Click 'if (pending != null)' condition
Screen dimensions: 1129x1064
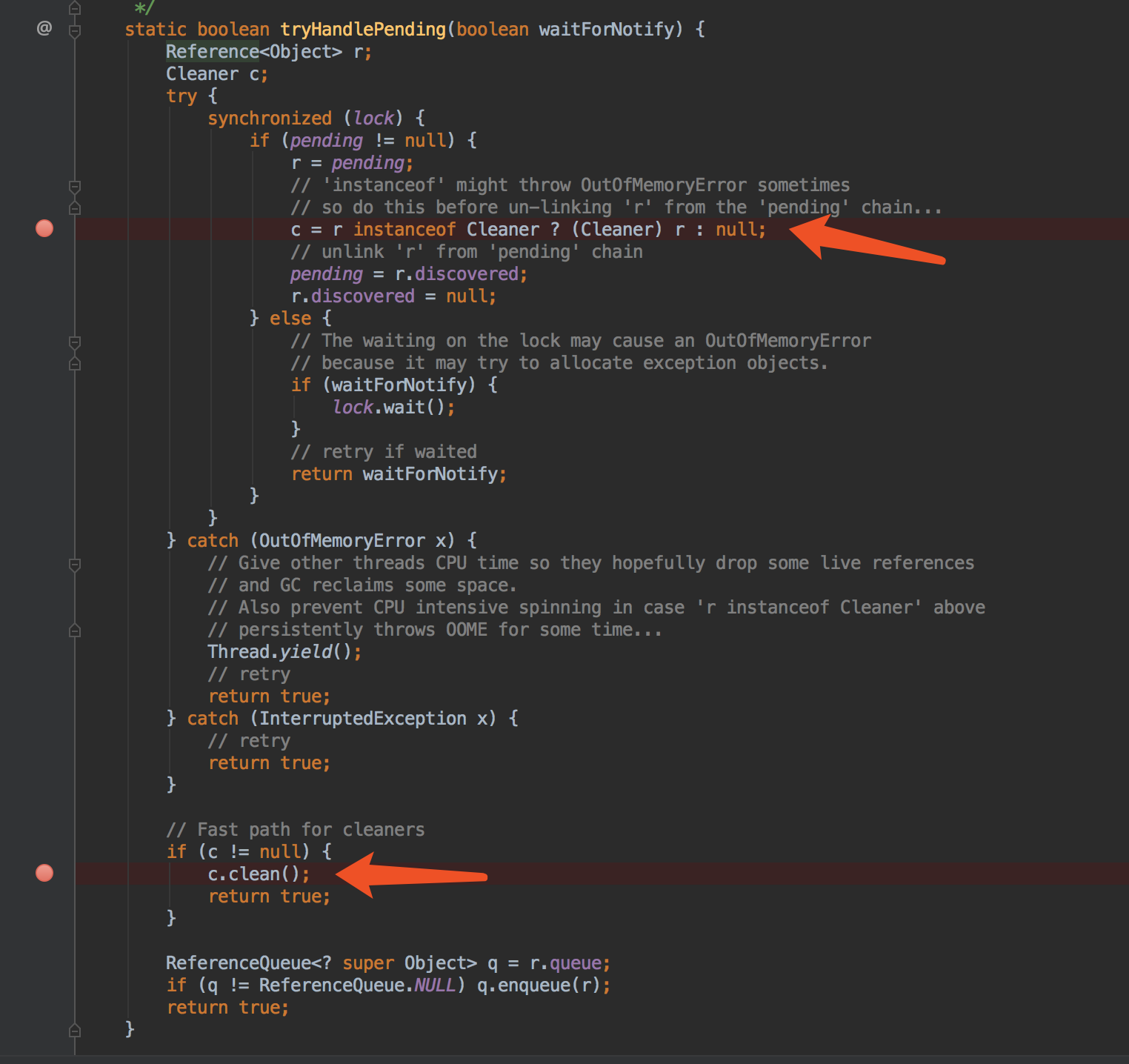click(x=352, y=141)
